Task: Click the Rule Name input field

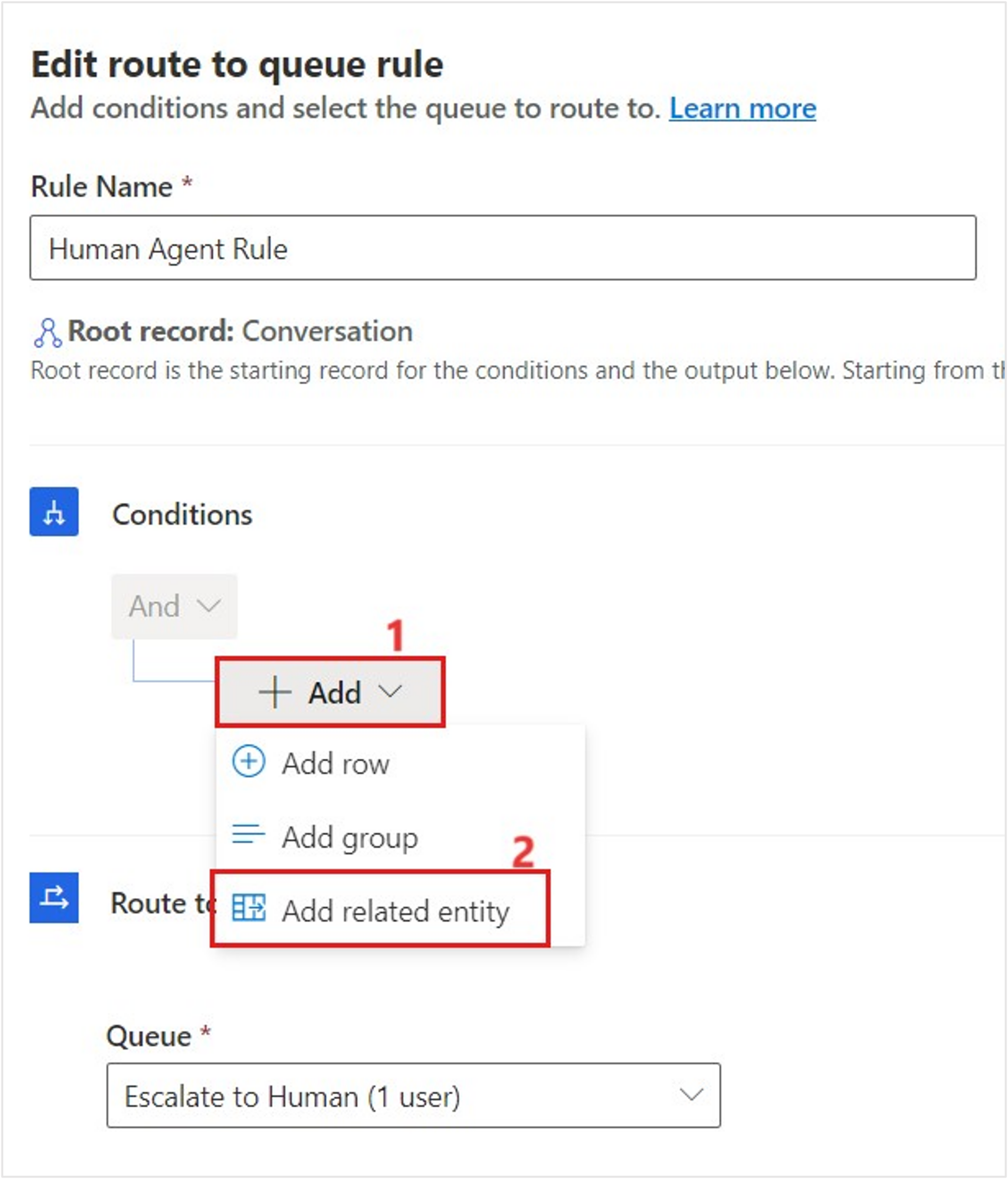Action: pyautogui.click(x=503, y=248)
